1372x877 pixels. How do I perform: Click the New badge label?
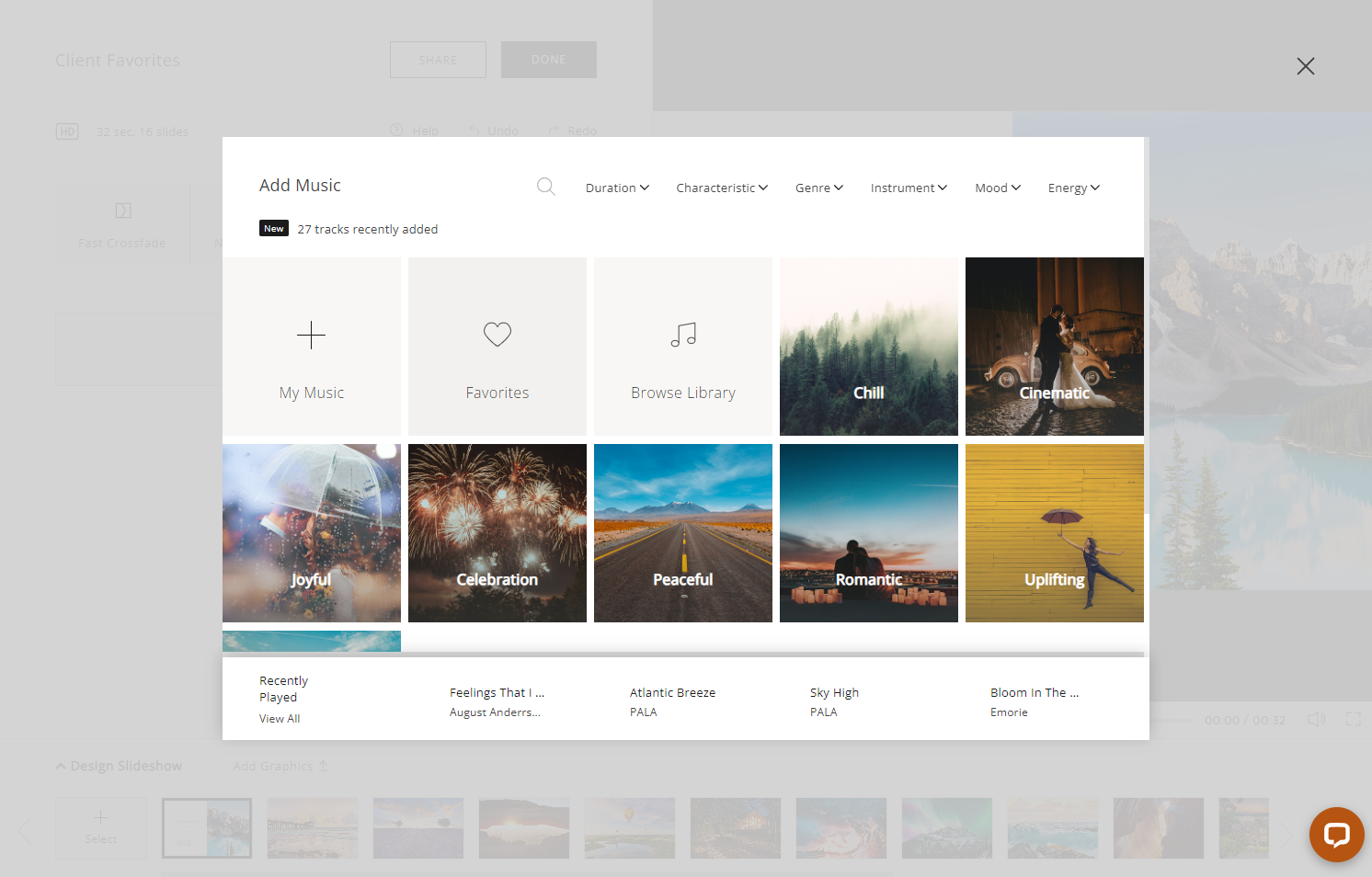[274, 228]
